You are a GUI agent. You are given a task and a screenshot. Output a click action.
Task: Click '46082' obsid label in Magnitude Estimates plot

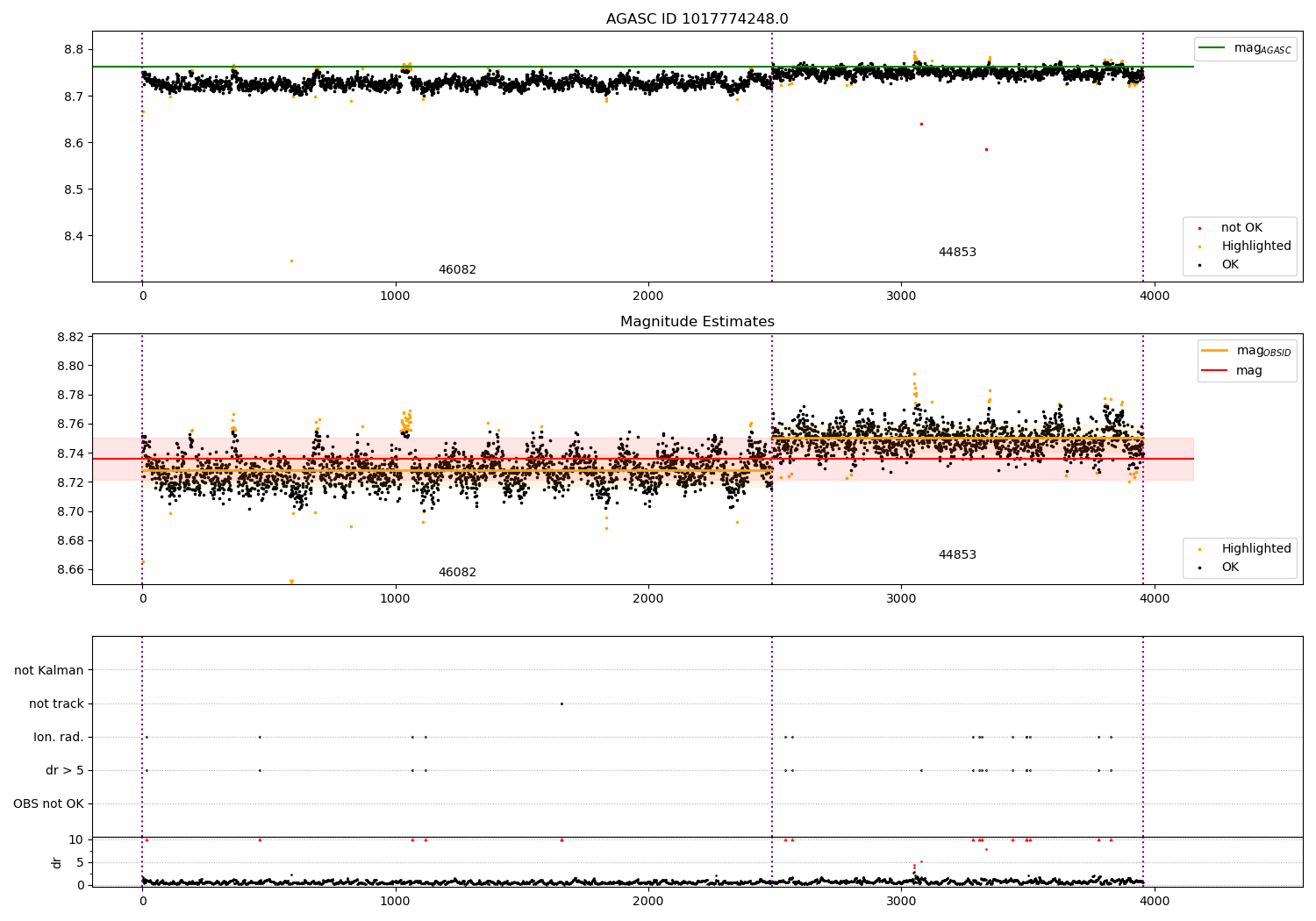(457, 573)
